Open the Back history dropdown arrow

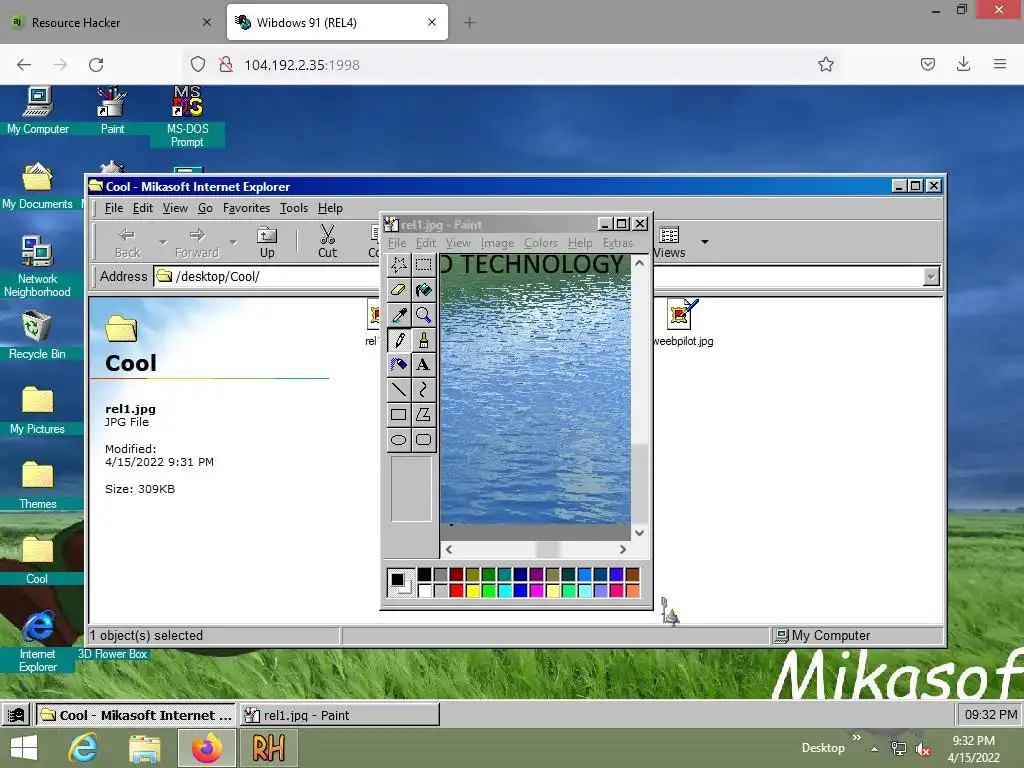[x=163, y=242]
